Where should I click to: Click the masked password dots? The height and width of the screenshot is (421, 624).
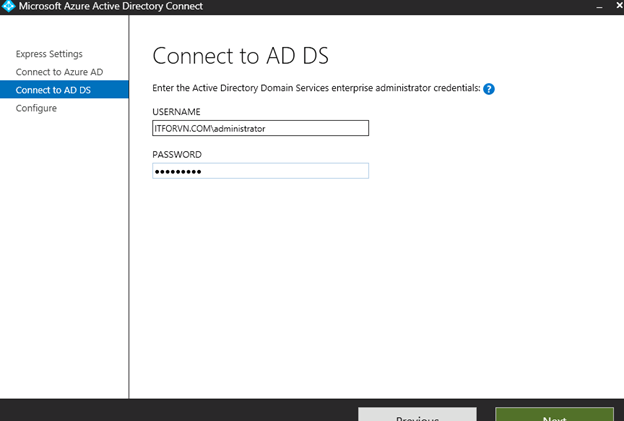[177, 171]
